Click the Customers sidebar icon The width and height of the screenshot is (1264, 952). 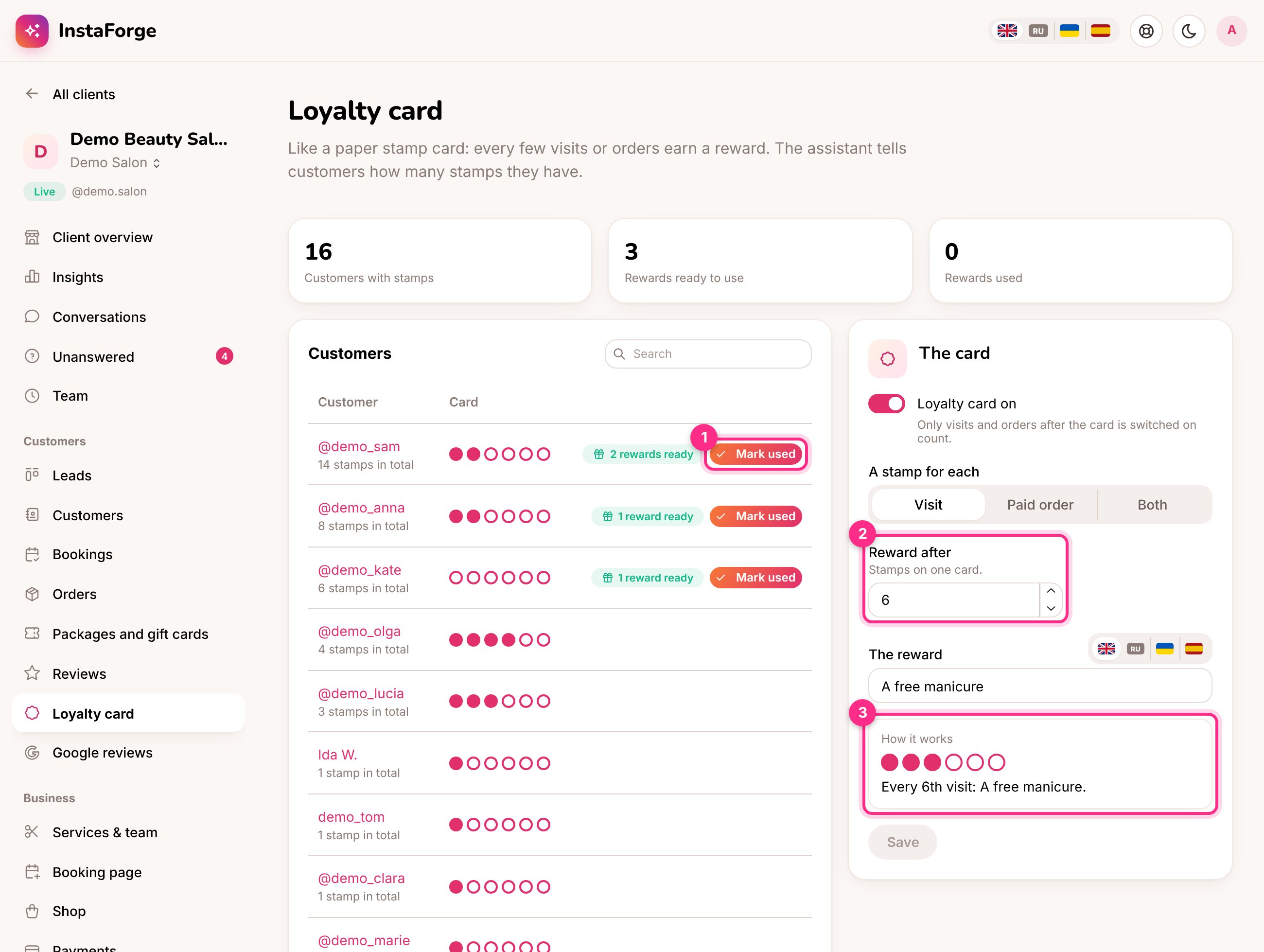[x=32, y=515]
